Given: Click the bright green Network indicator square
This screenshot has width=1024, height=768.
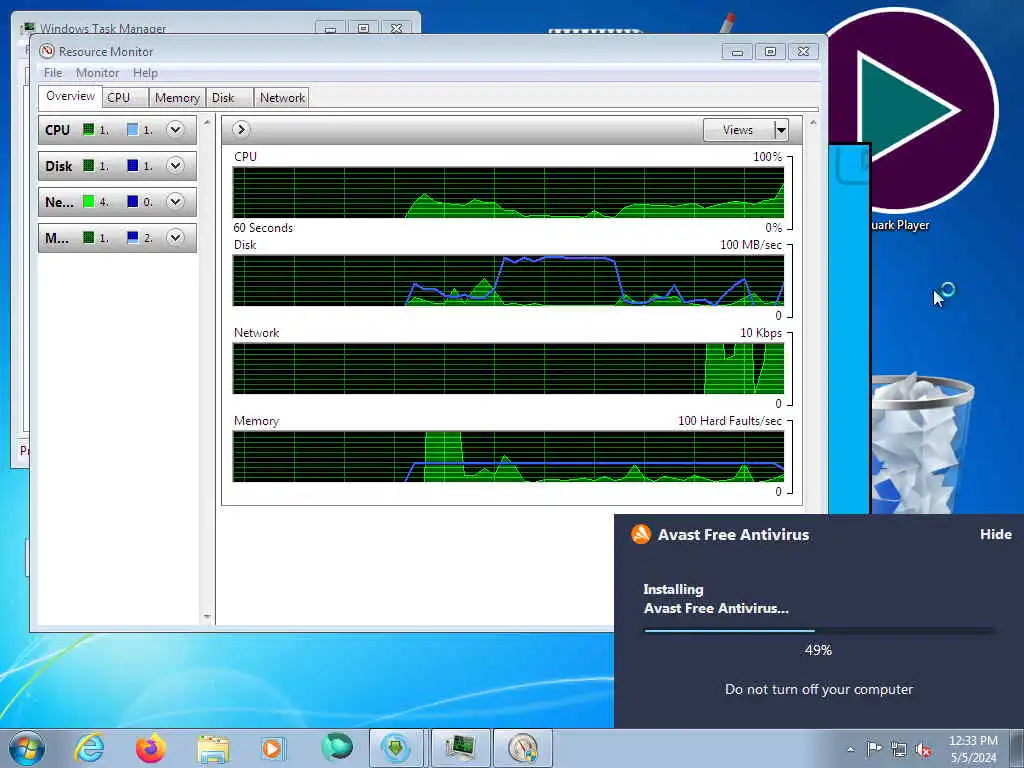Looking at the screenshot, I should tap(88, 201).
